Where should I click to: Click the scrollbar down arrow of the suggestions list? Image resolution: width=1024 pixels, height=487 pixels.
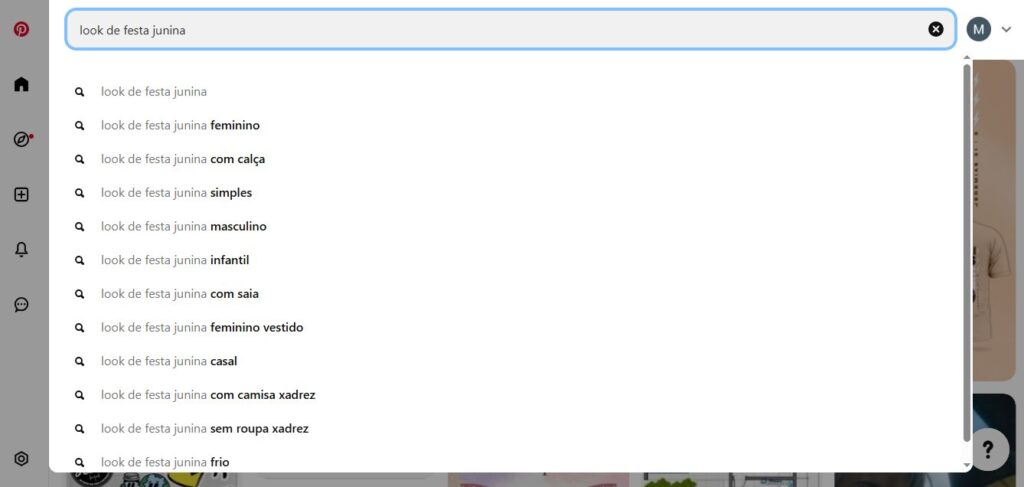(x=967, y=465)
